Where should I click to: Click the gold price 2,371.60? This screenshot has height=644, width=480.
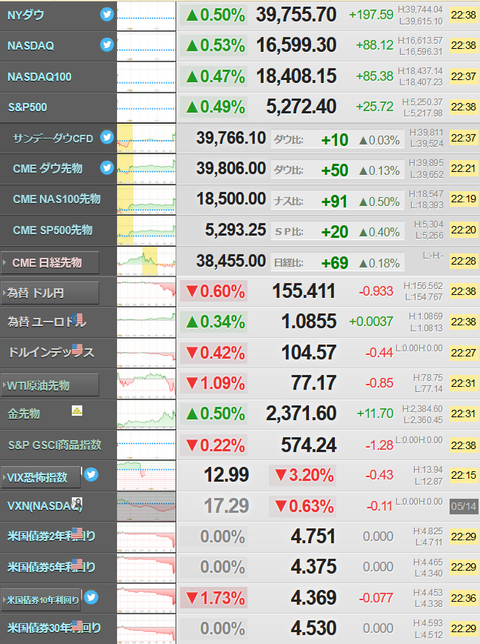pos(301,414)
